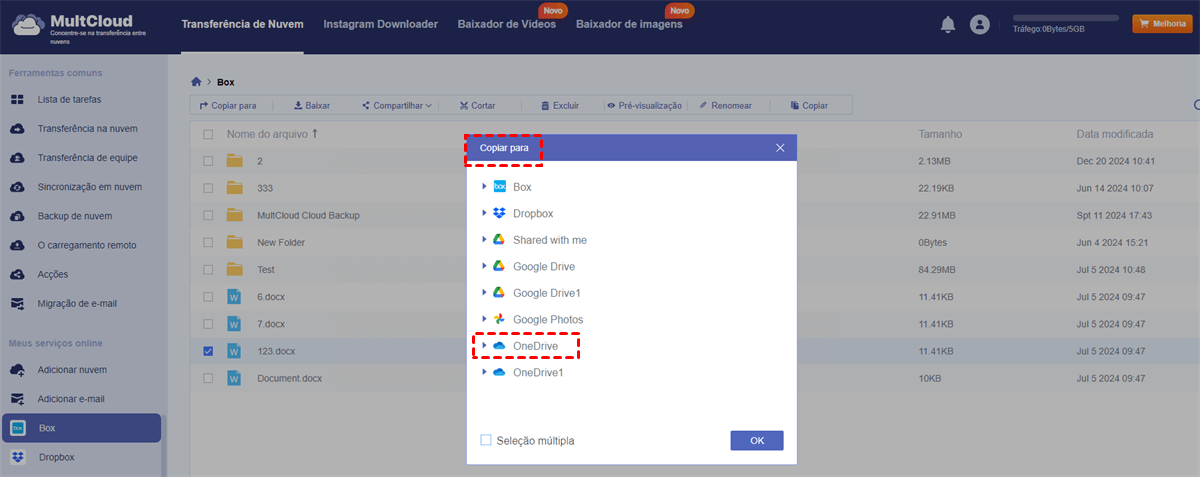The height and width of the screenshot is (477, 1200).
Task: Click Cortar toolbar button
Action: pos(477,105)
